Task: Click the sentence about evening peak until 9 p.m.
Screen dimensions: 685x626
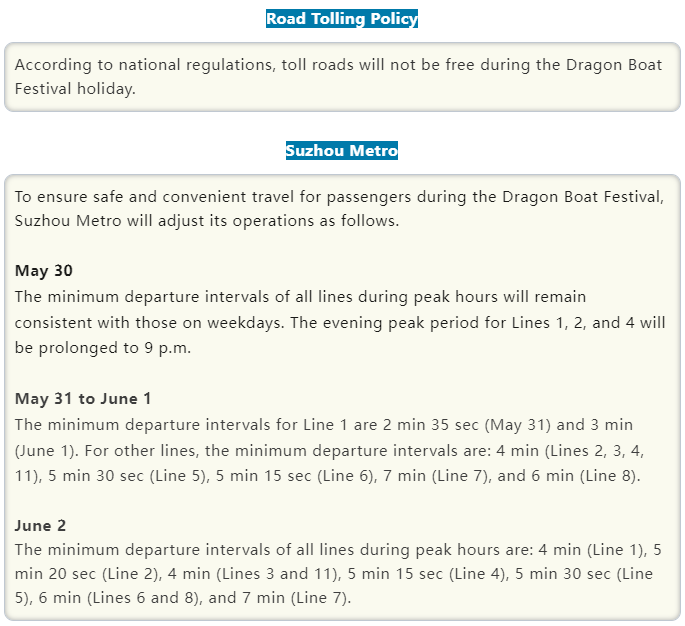Action: click(340, 335)
